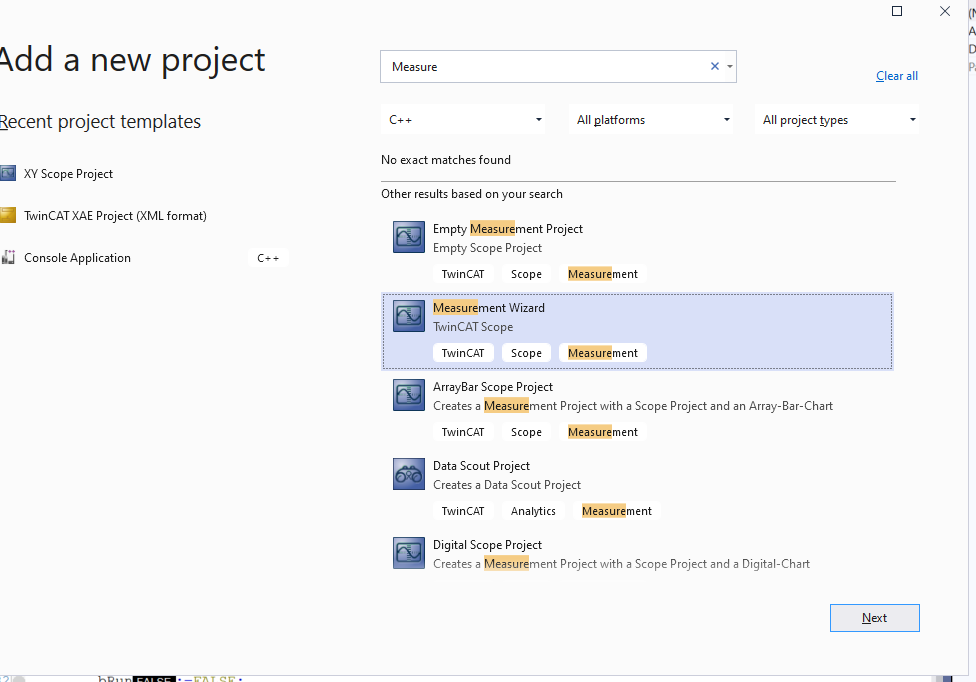Close the Add a new project dialog
This screenshot has width=976, height=682.
click(945, 11)
